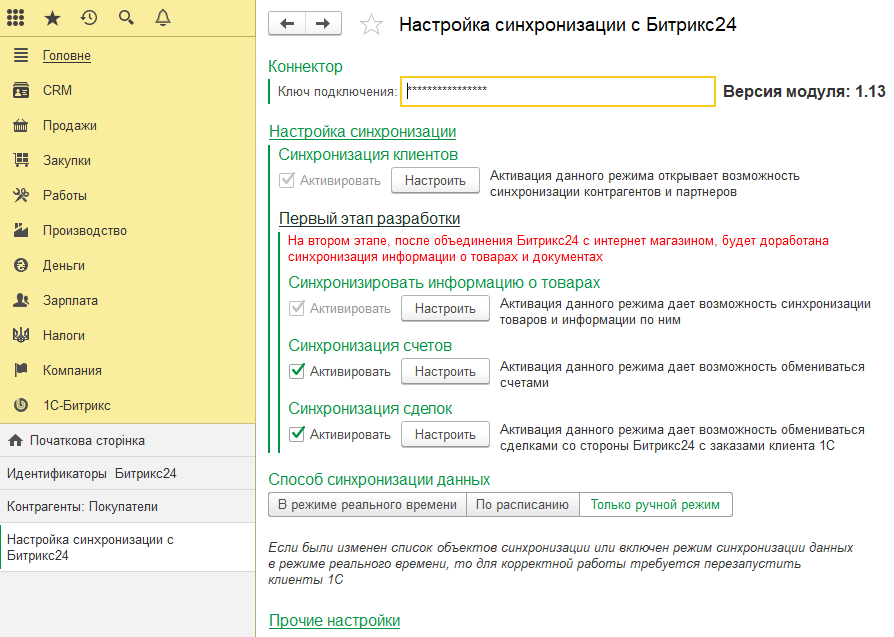
Task: Switch to Настройка синхронизации с Битрикс24 tab
Action: (128, 547)
